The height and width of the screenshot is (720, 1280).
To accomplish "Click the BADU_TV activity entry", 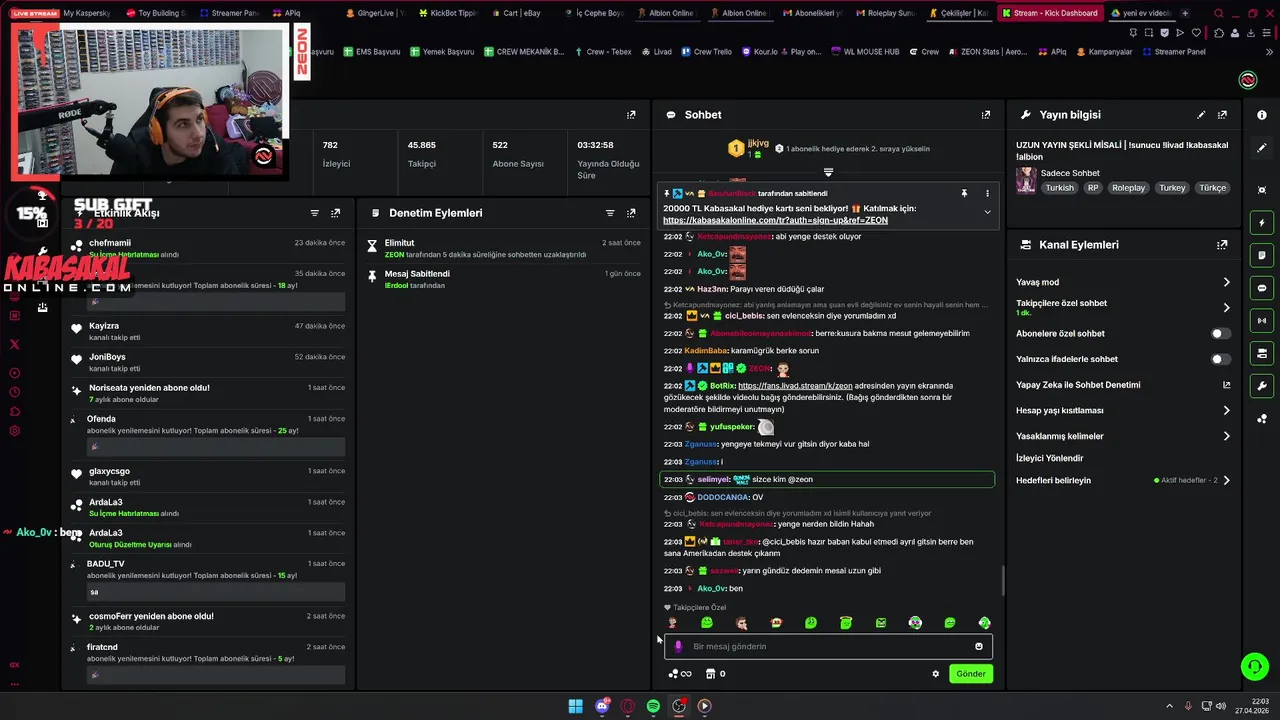I will [206, 577].
